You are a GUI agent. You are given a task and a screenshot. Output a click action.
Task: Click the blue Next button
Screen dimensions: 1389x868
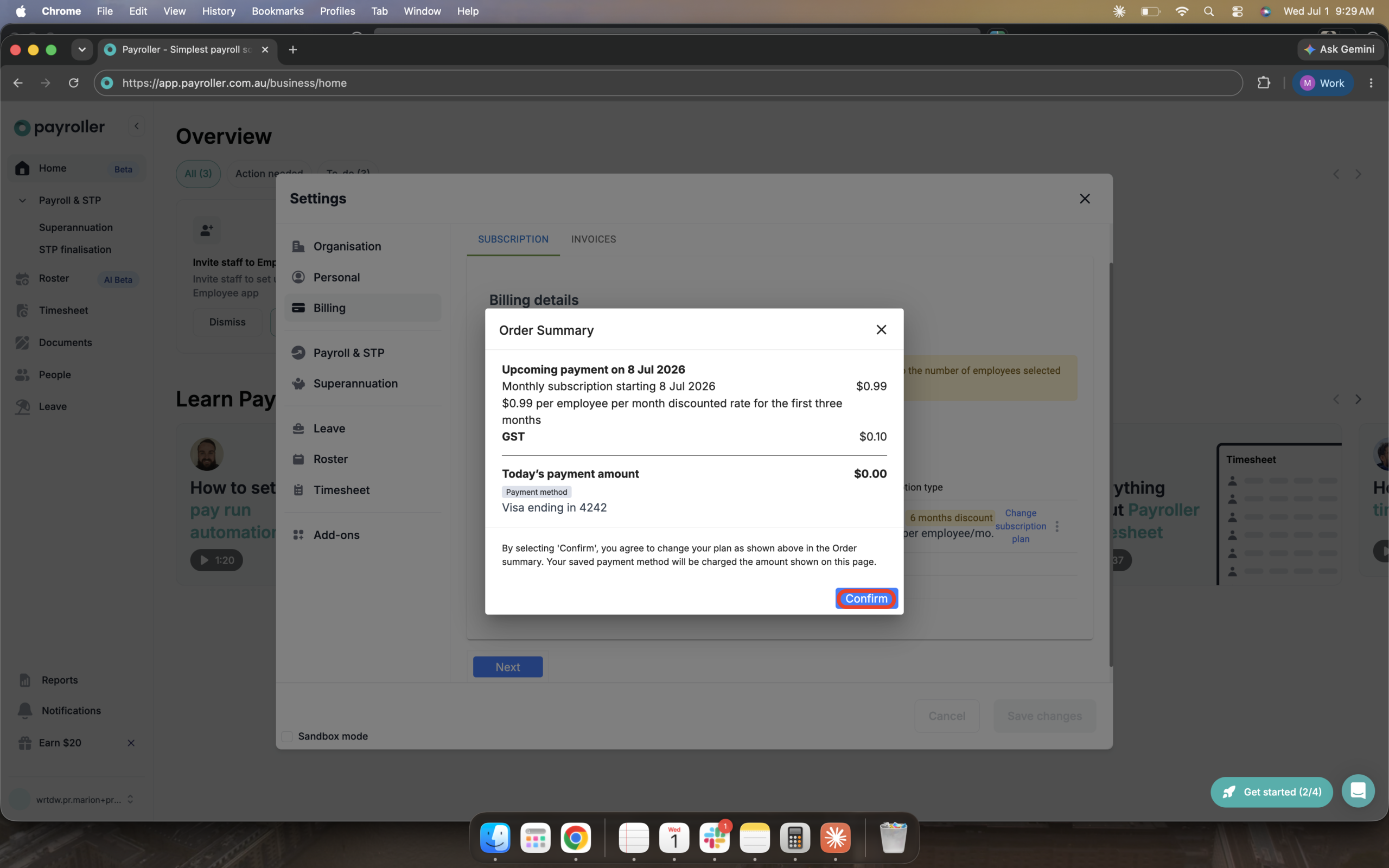click(x=507, y=667)
